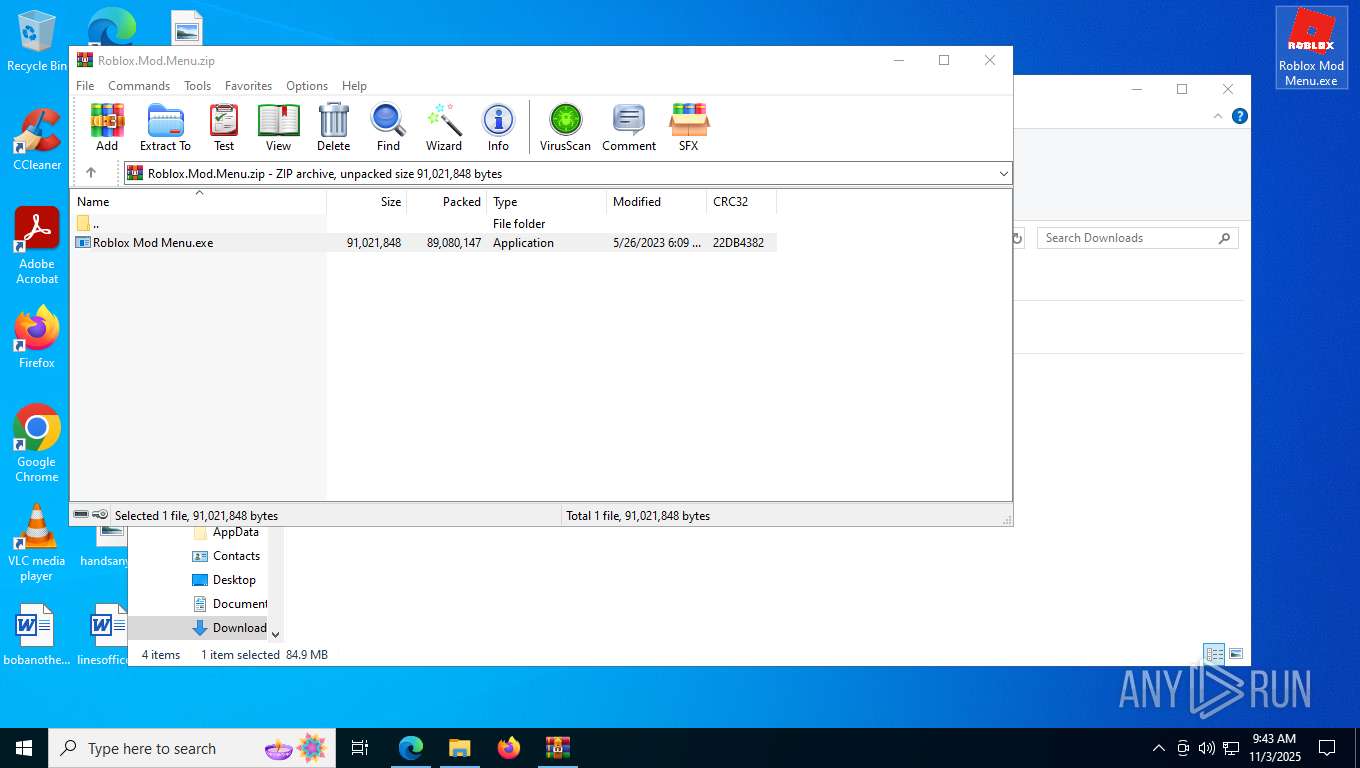Viewport: 1360px width, 768px height.
Task: Click the key icon in WinRAR status bar
Action: pos(100,515)
